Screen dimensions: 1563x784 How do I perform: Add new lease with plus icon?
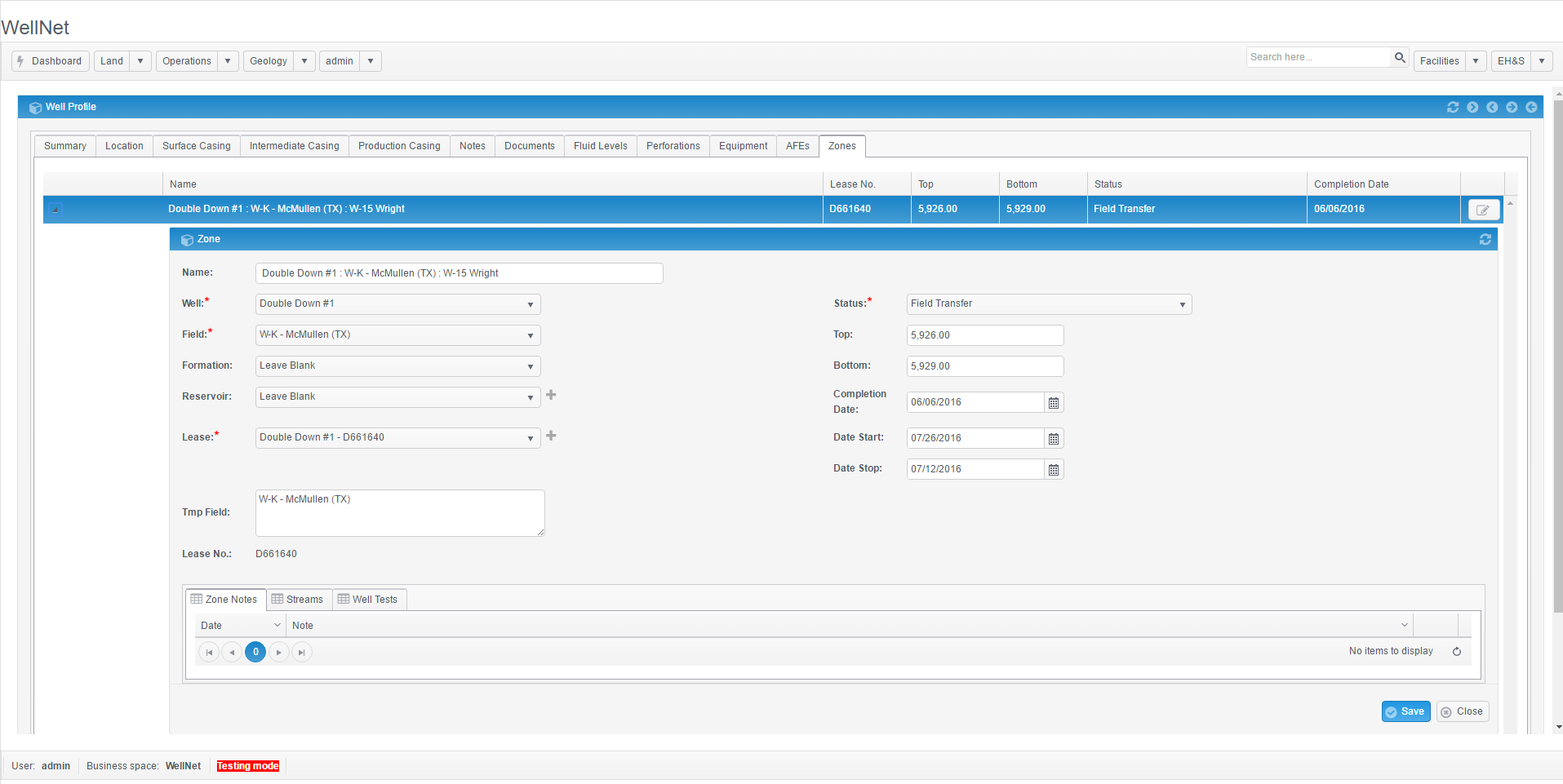tap(551, 436)
